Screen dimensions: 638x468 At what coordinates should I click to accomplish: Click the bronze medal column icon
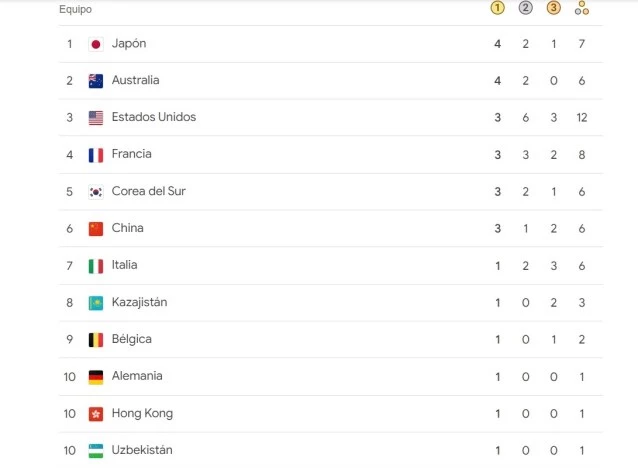[553, 8]
